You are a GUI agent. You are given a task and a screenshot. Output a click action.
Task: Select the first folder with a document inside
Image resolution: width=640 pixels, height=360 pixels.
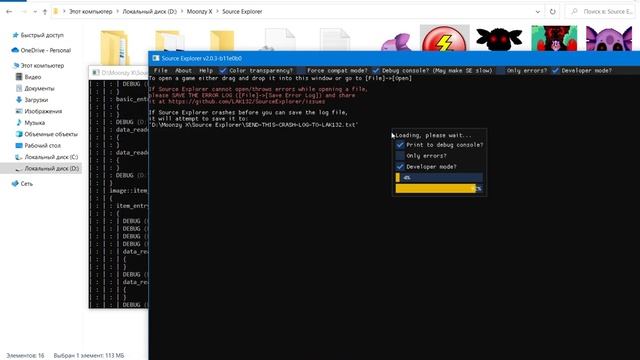115,46
